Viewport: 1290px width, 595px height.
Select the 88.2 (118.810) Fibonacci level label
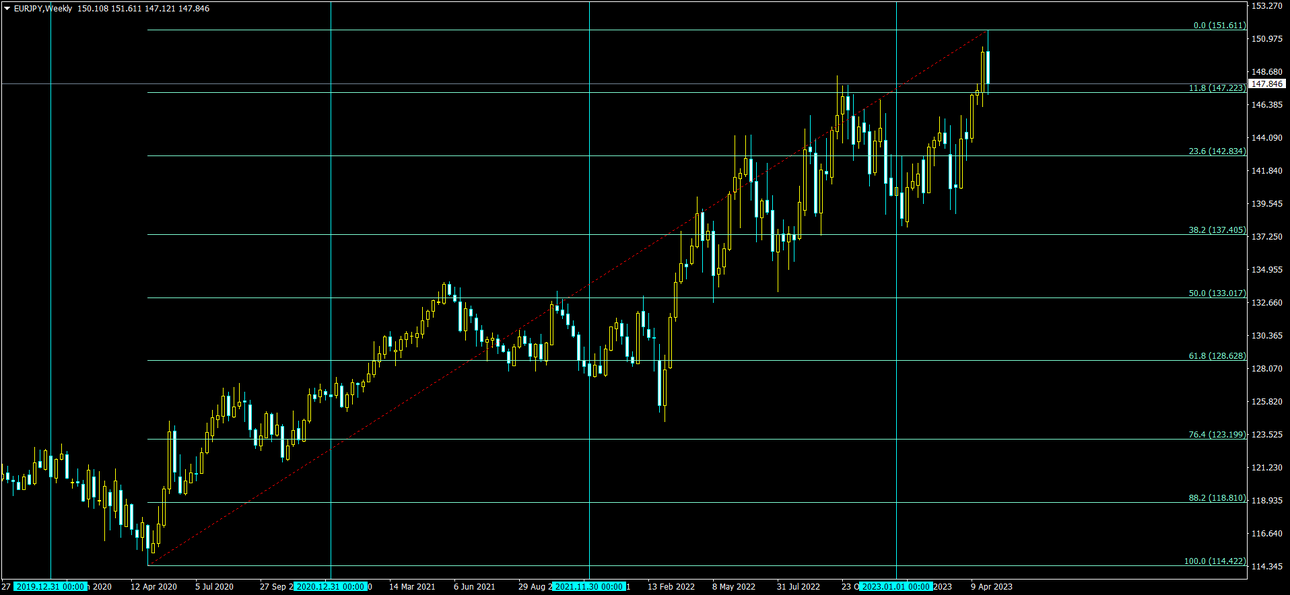(1217, 497)
